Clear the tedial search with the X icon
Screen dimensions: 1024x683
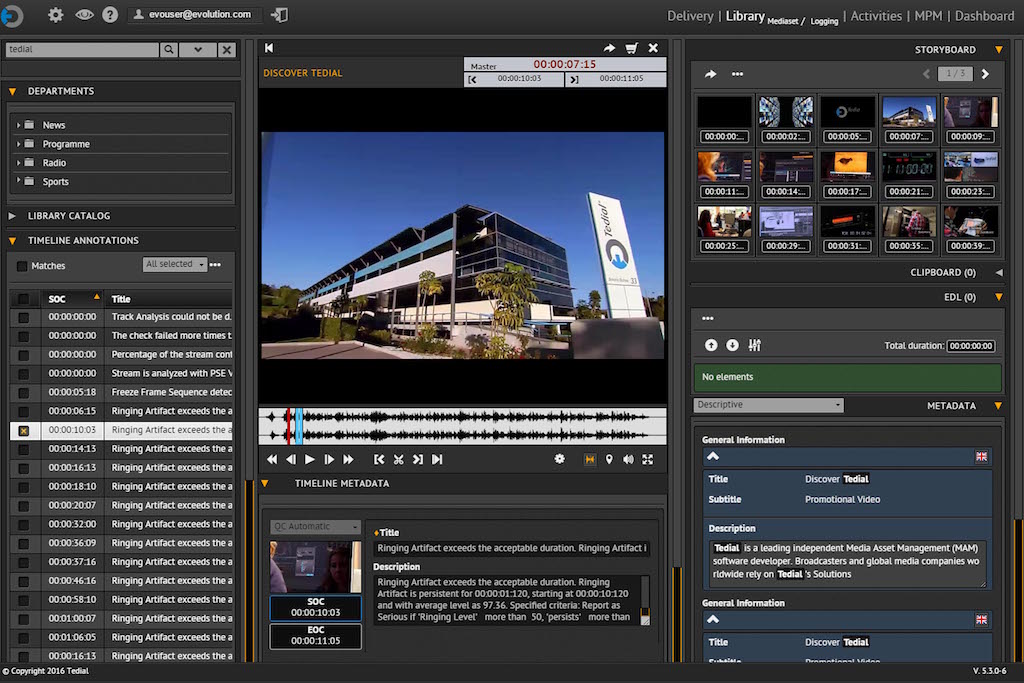click(x=227, y=49)
